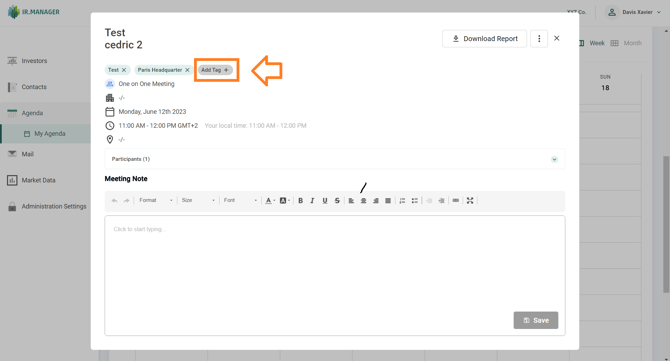670x361 pixels.
Task: Insert a link into the note
Action: click(x=455, y=200)
